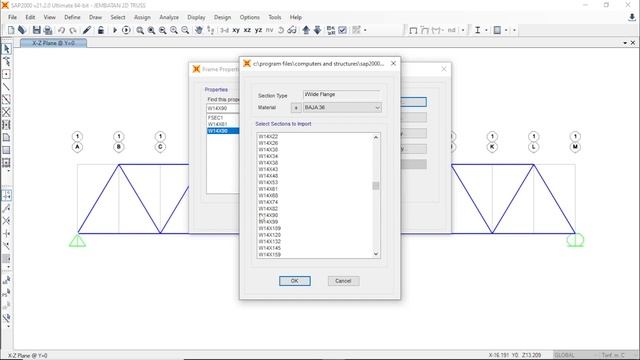Click the sections list scrollbar thumb
This screenshot has height=360, width=640.
click(376, 186)
